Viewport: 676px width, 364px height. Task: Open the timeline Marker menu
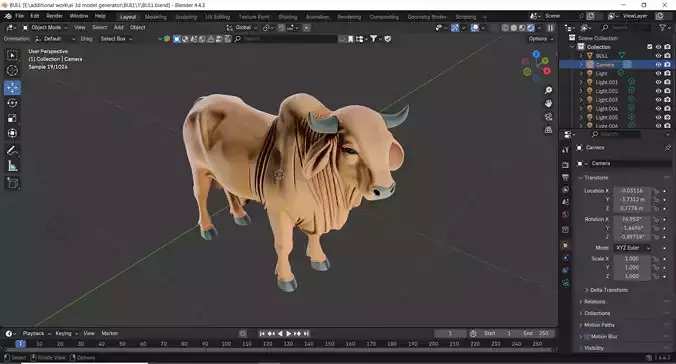[110, 333]
